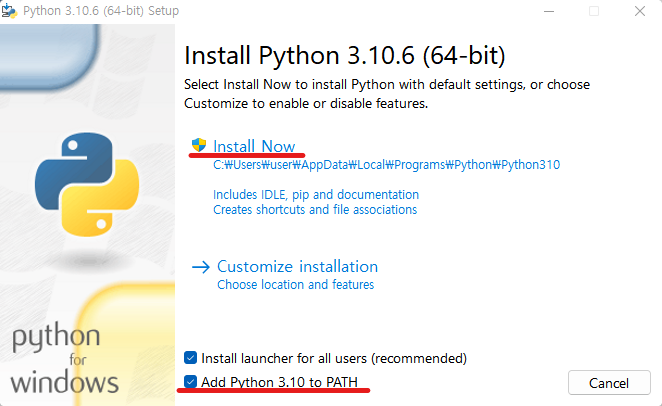
Task: Click the Python setup icon in title bar
Action: [9, 11]
